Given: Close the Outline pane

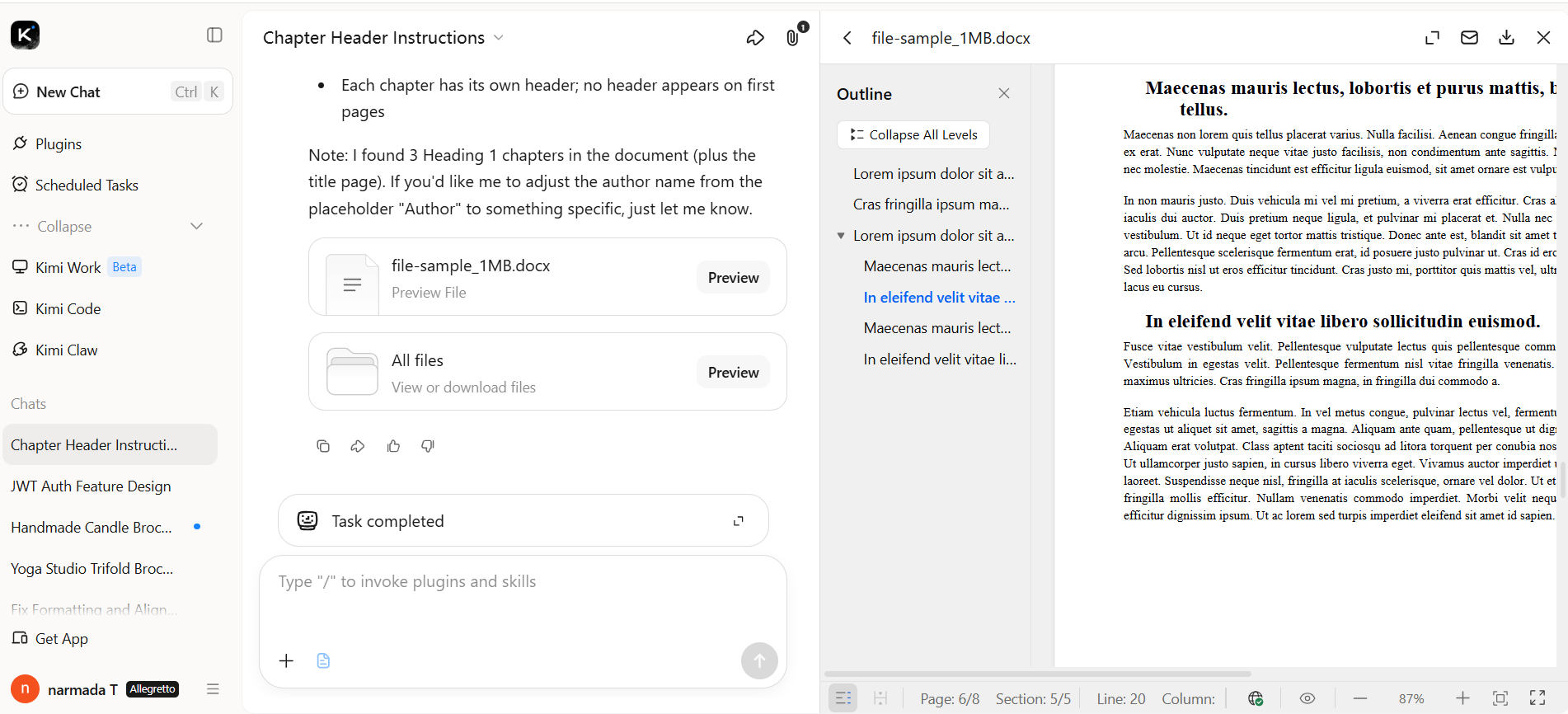Looking at the screenshot, I should (1003, 93).
